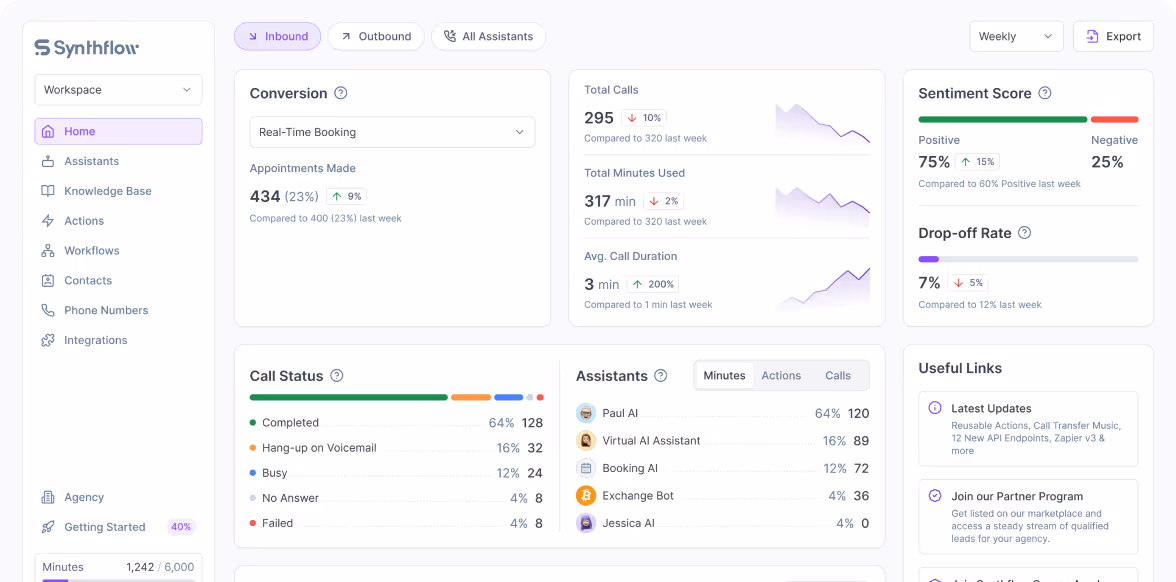Open the Weekly period dropdown
1176x582 pixels.
tap(1016, 36)
